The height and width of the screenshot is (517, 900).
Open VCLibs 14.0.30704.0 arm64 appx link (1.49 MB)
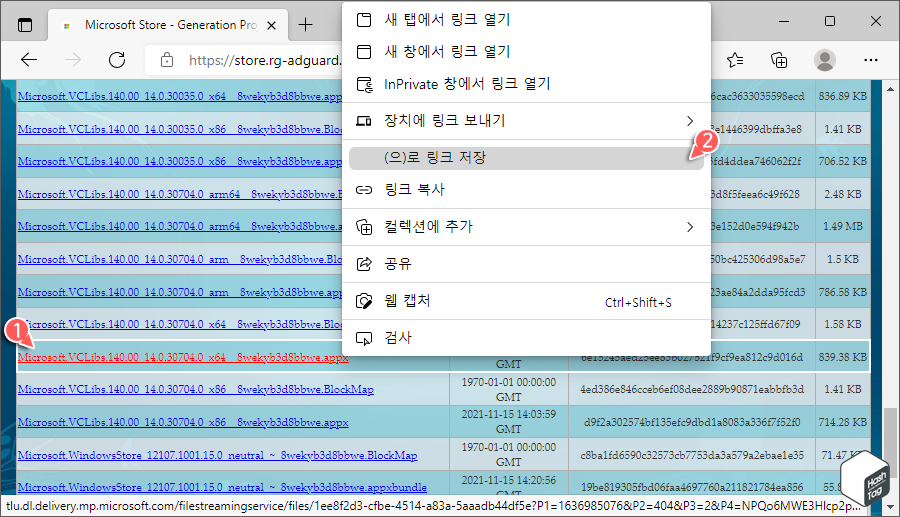180,226
